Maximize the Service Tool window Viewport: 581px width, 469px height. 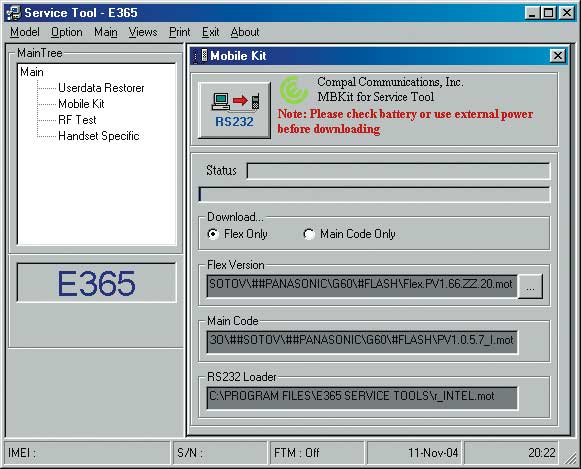click(548, 13)
